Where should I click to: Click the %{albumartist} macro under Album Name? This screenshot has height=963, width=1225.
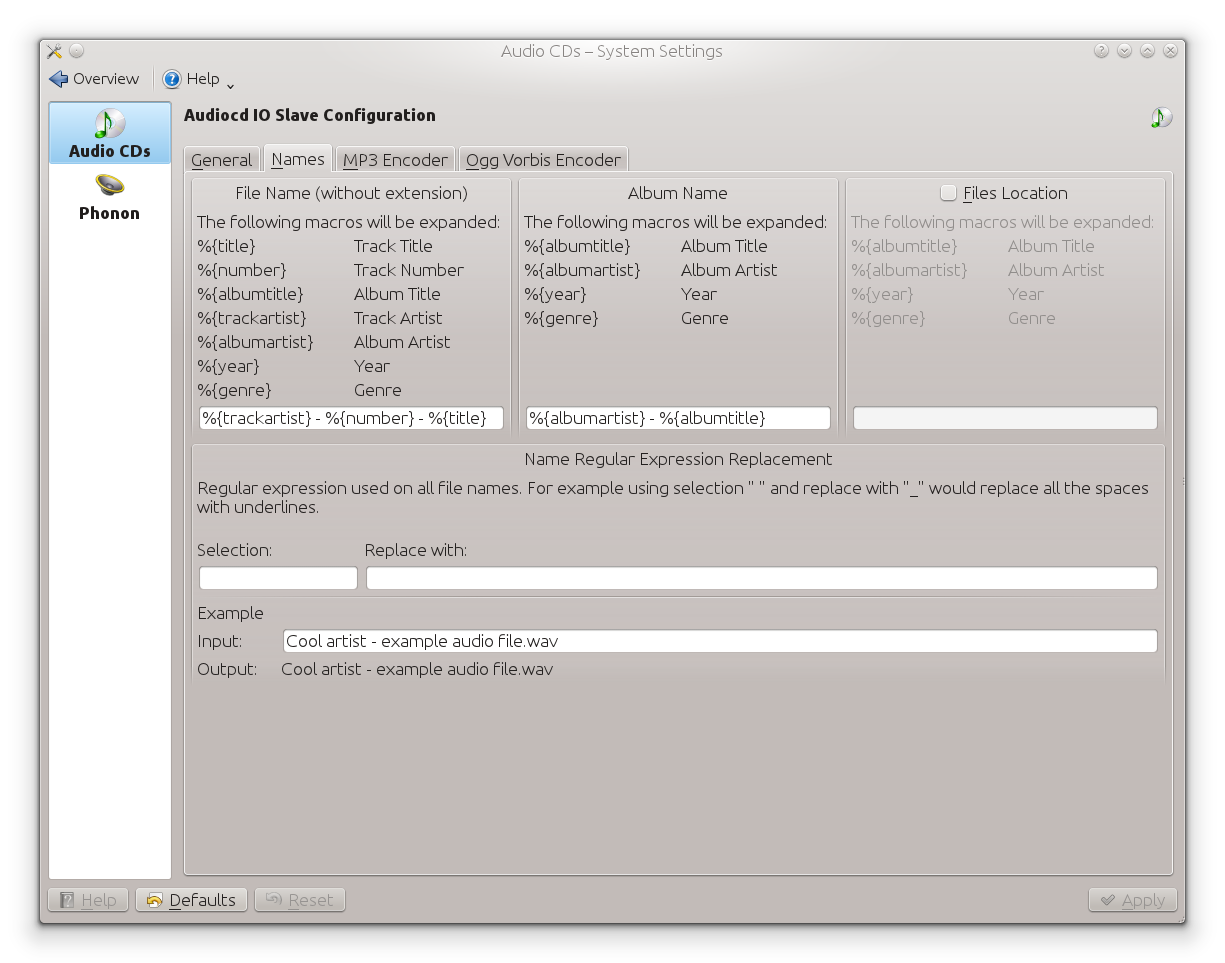click(x=582, y=270)
